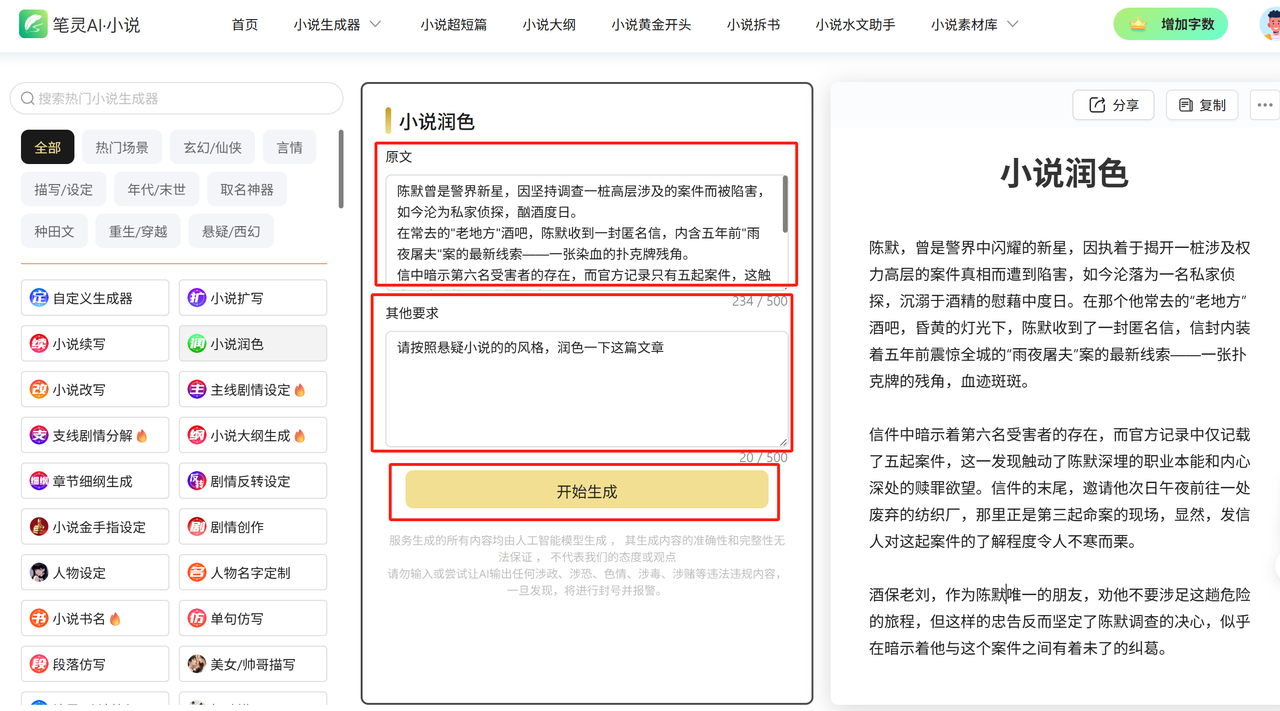Click the 单句仿写 icon
1280x711 pixels.
(x=197, y=619)
